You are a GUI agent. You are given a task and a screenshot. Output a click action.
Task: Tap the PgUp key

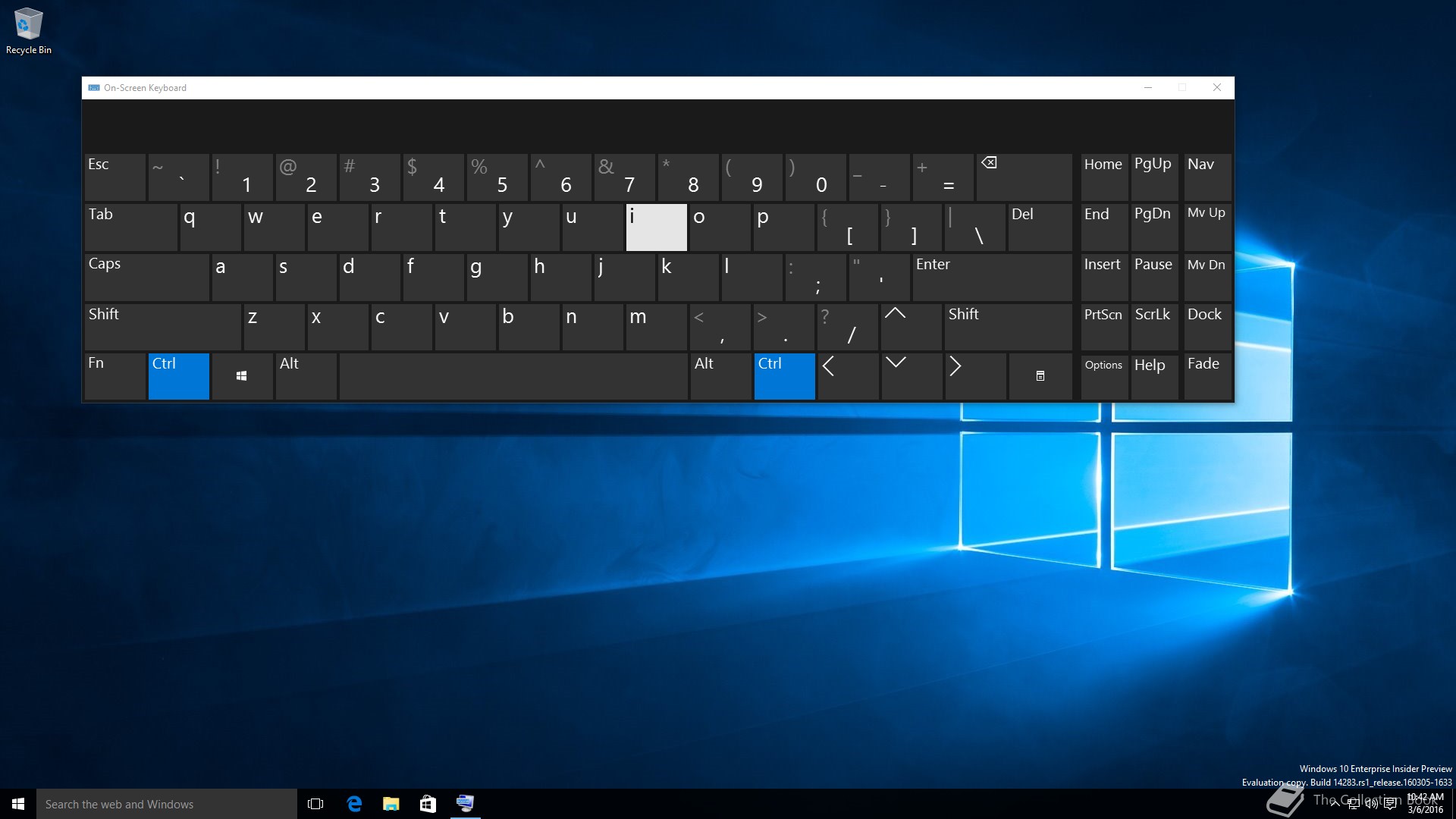pos(1154,177)
